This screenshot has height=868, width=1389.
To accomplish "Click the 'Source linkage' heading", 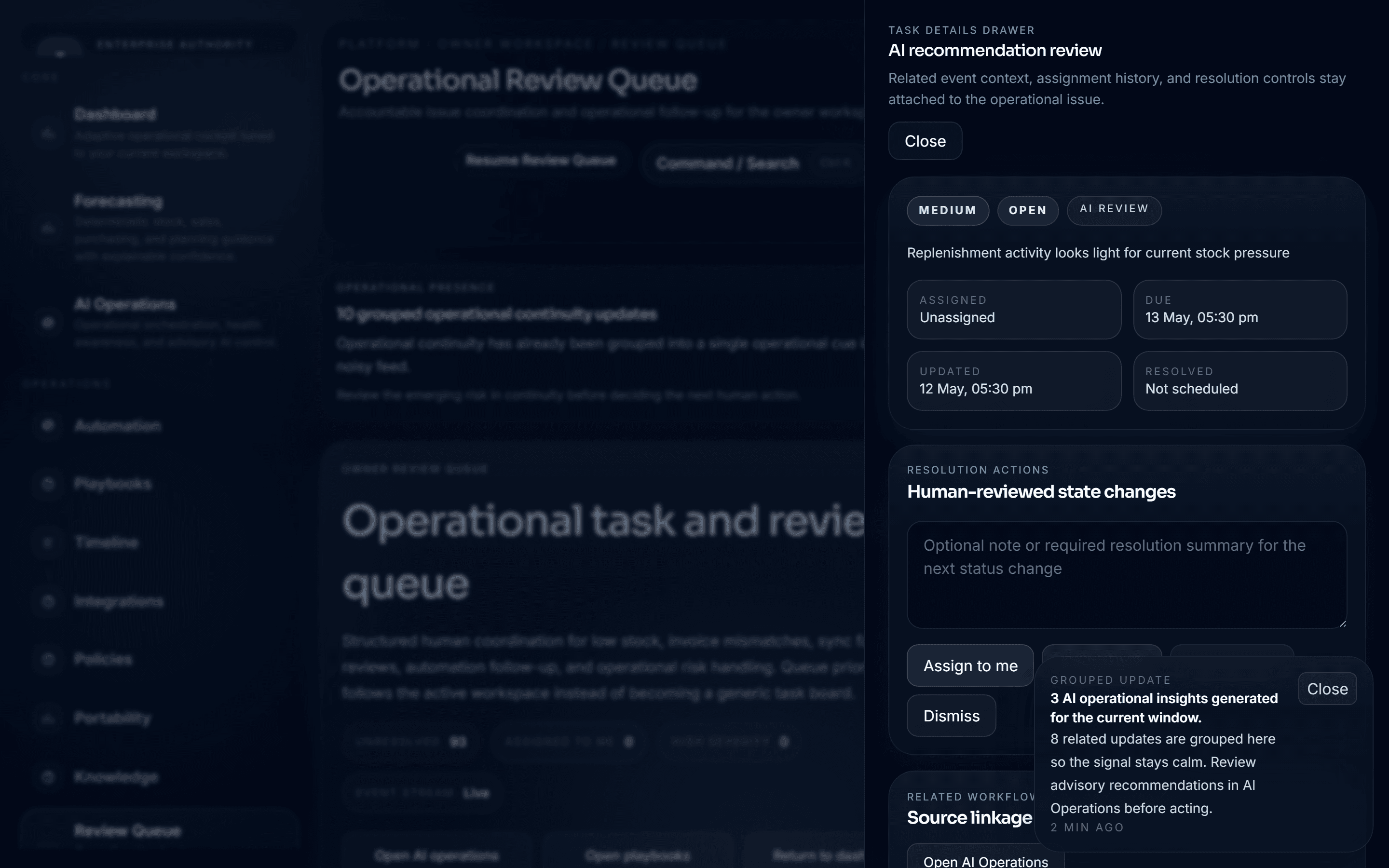I will [x=969, y=817].
